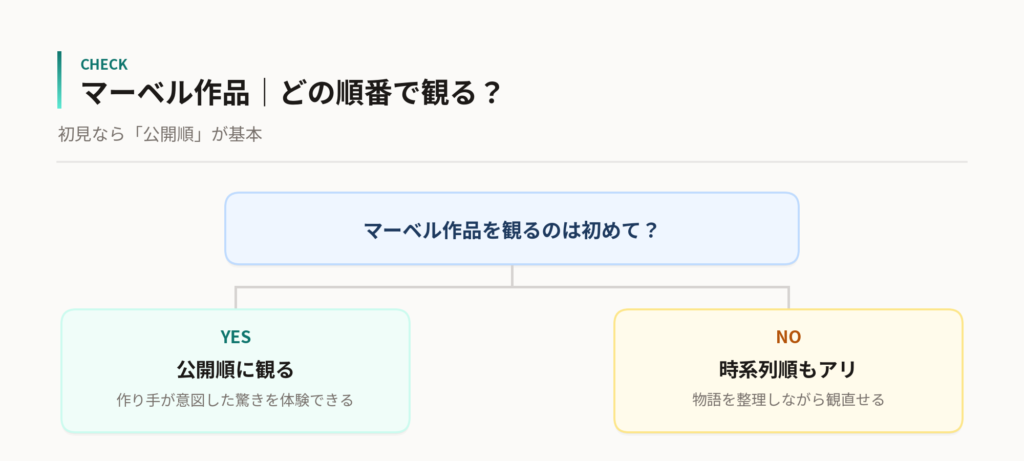This screenshot has height=461, width=1024.
Task: Click the description 物語を整理しながら観直せる
Action: point(788,400)
